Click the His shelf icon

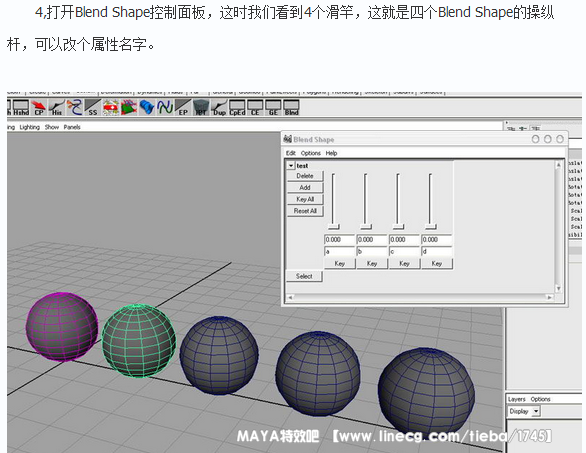(57, 108)
